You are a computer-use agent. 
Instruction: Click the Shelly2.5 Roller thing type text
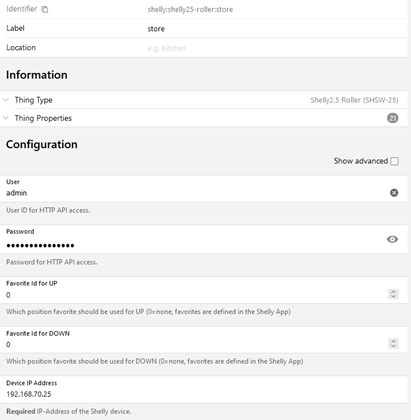(x=354, y=100)
